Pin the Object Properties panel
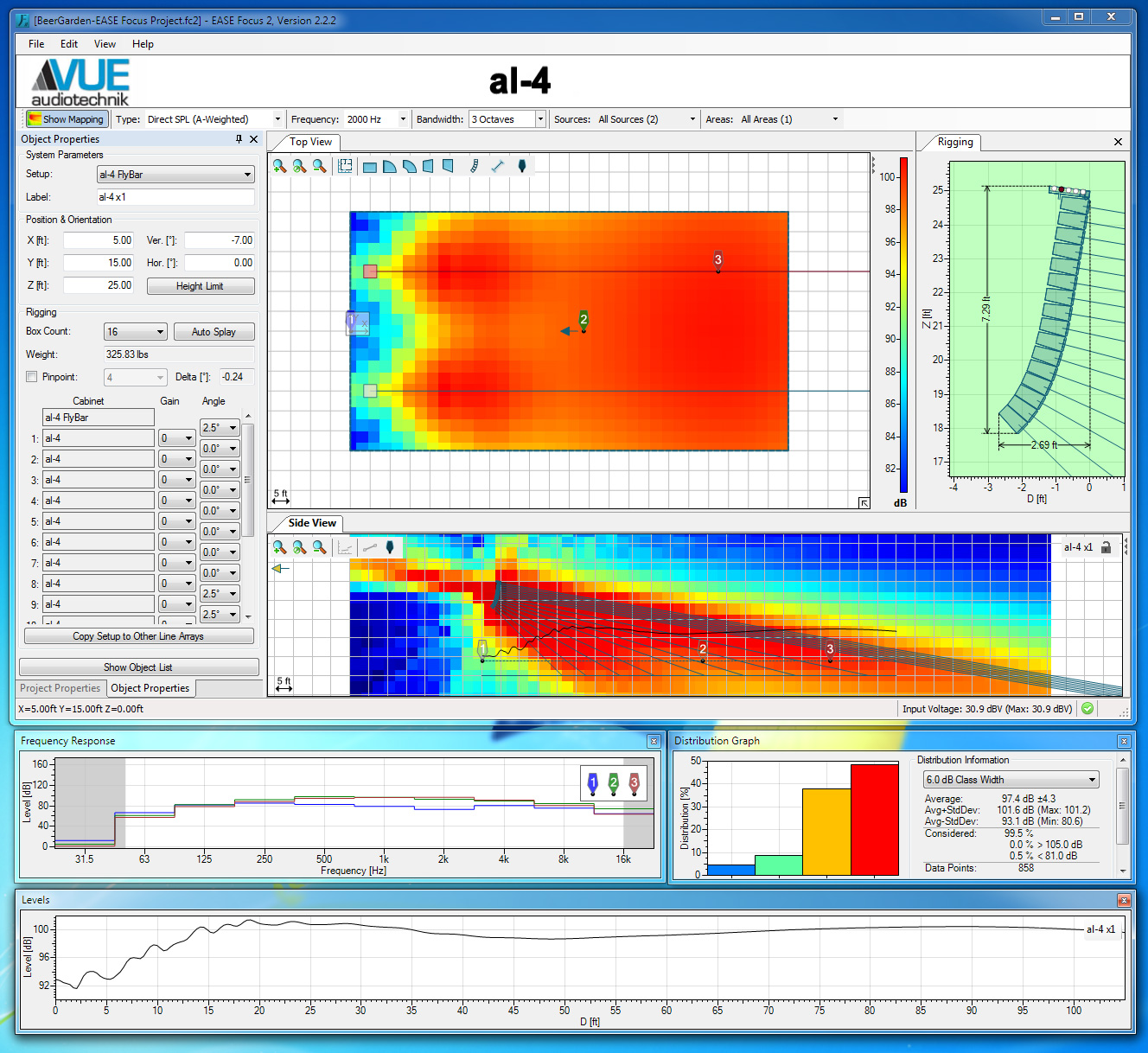Image resolution: width=1148 pixels, height=1053 pixels. [x=239, y=139]
